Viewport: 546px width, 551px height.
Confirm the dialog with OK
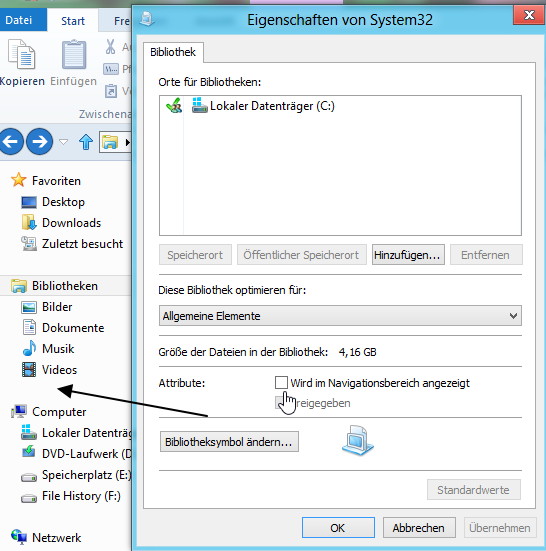point(338,527)
